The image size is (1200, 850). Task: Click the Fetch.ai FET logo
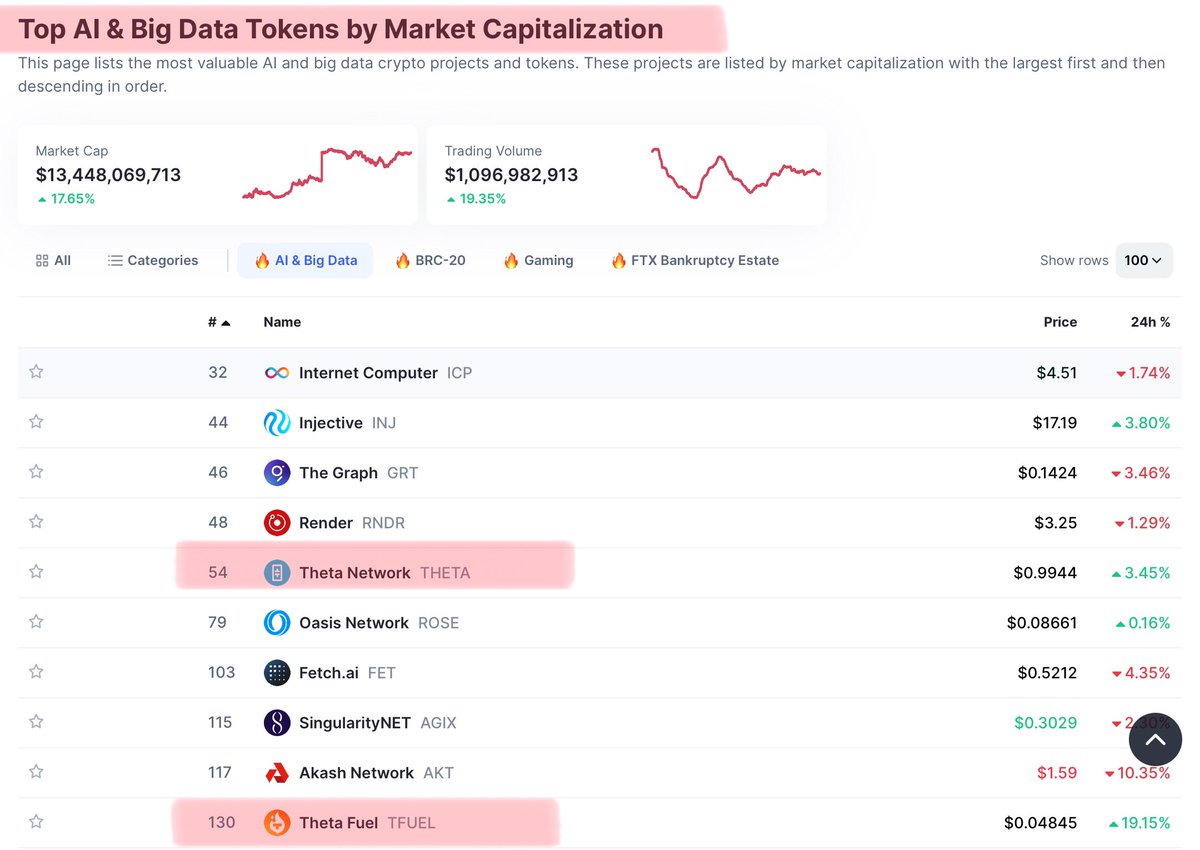[x=276, y=672]
